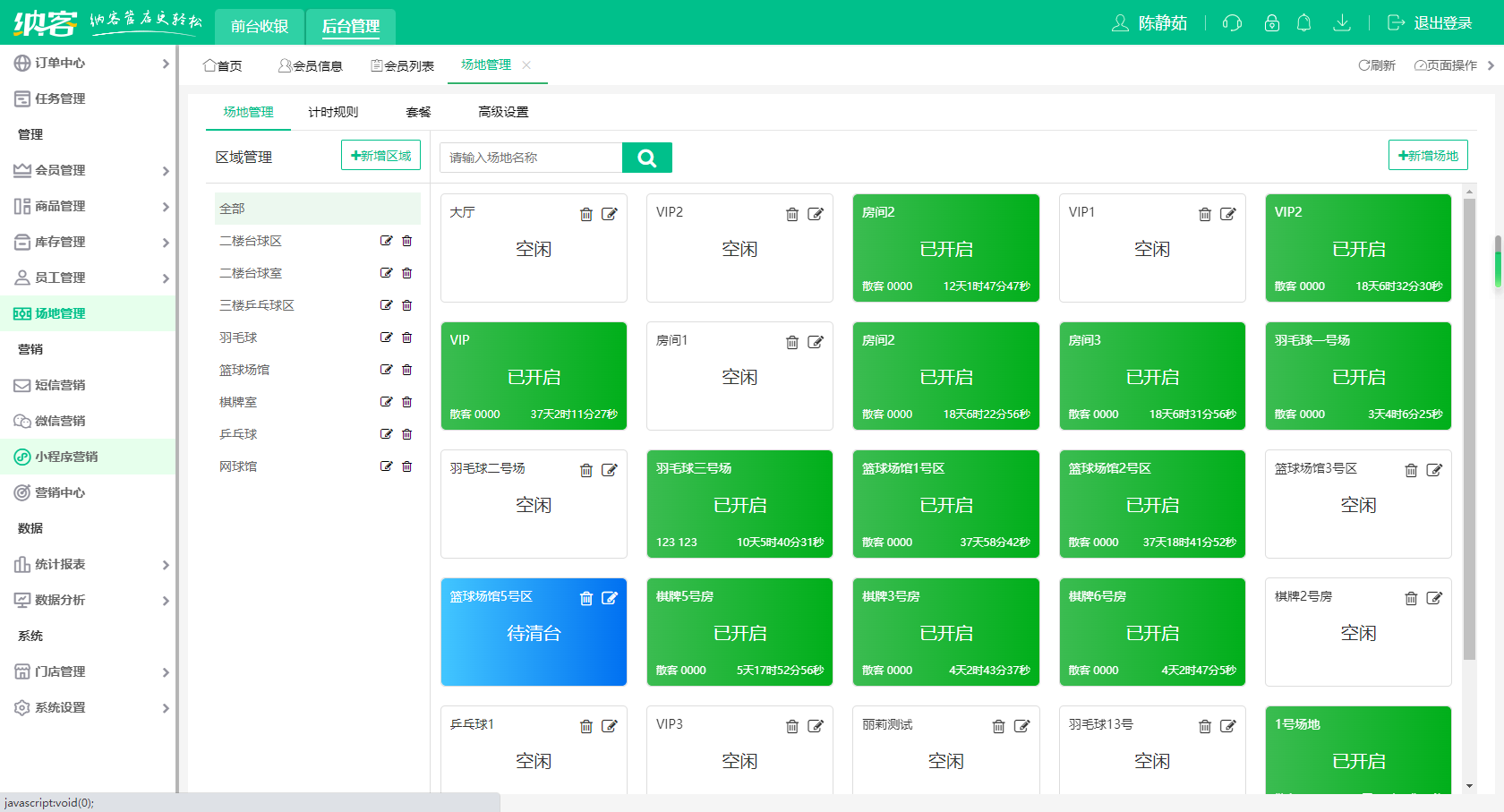Delete 篮球场馆5号区 using its trash icon
This screenshot has height=812, width=1504.
[x=586, y=598]
